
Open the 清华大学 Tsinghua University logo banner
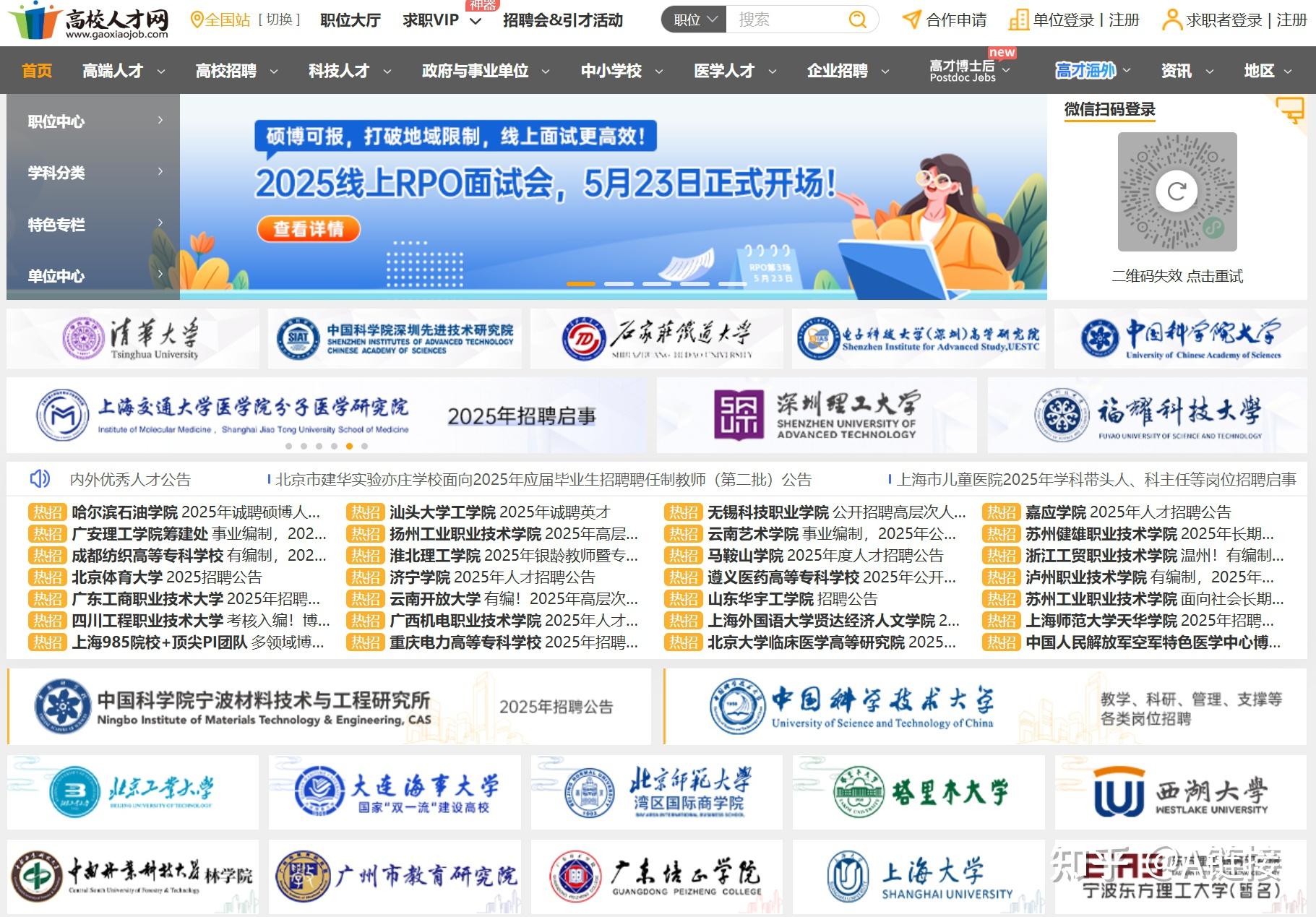pyautogui.click(x=133, y=339)
